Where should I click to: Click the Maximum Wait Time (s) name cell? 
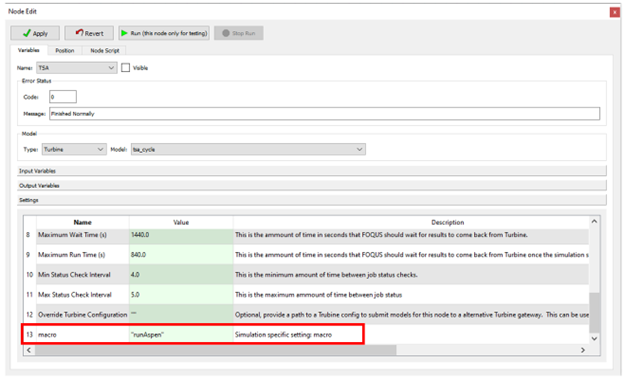coord(82,235)
